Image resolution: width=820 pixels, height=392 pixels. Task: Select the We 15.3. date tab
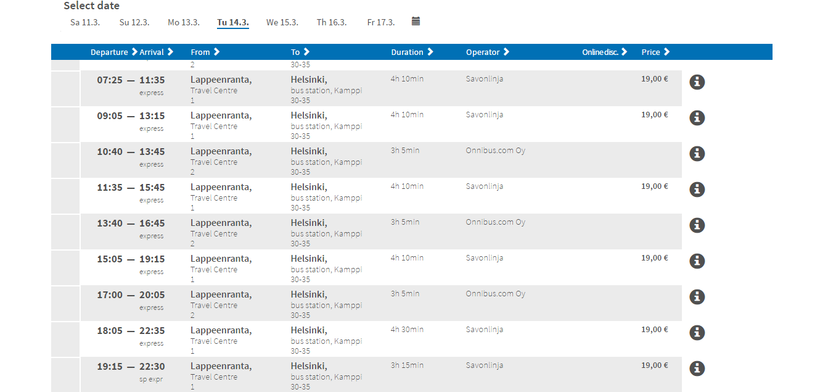point(282,22)
